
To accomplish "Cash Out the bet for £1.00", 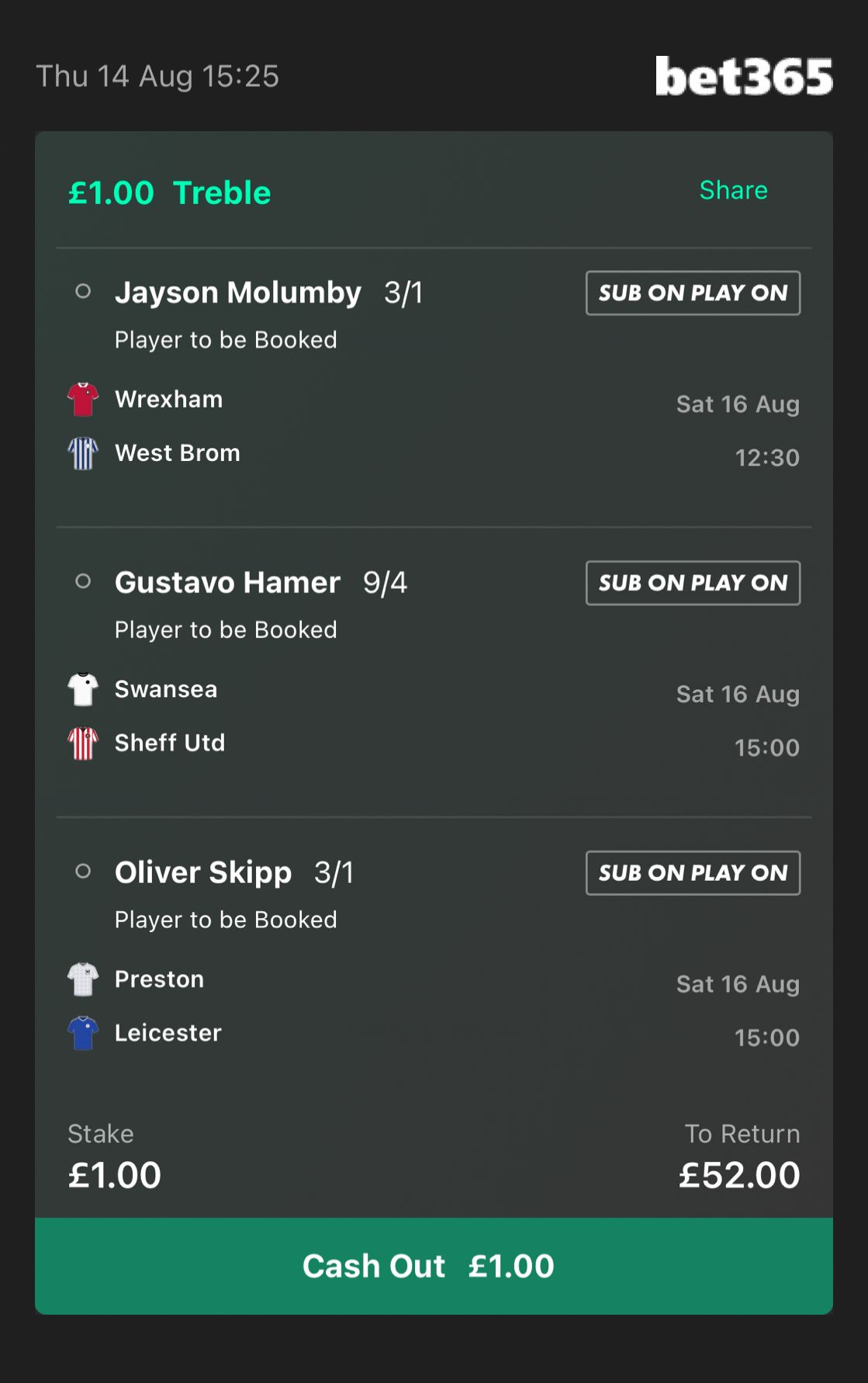I will tap(434, 1266).
